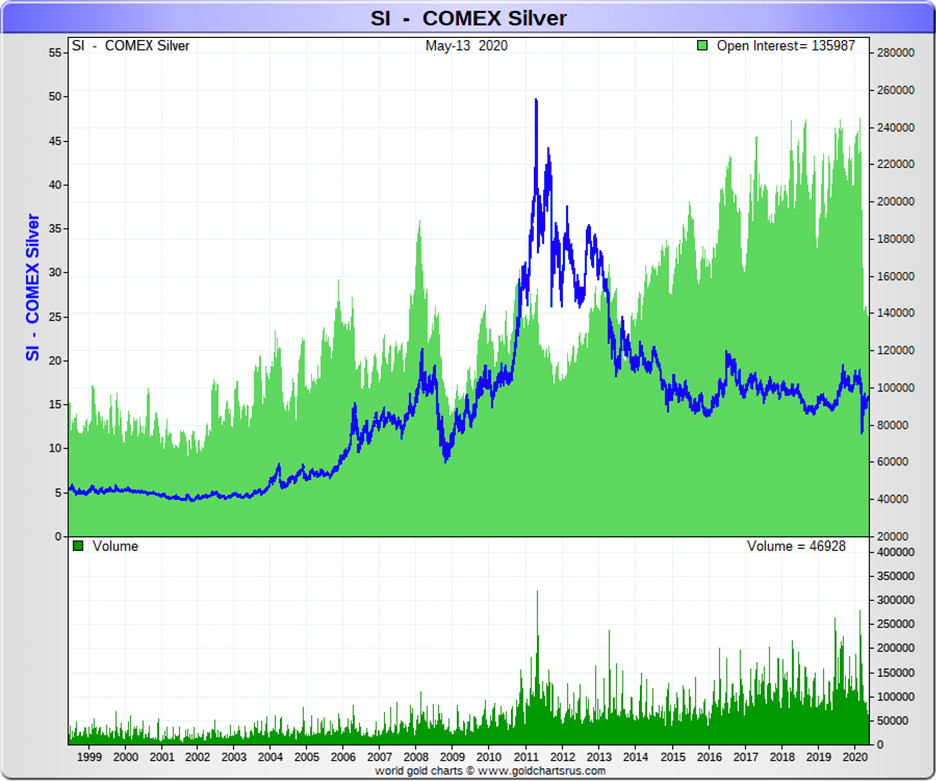The image size is (936, 781).
Task: Click the 'Open Interest= 135987' value
Action: (x=786, y=46)
